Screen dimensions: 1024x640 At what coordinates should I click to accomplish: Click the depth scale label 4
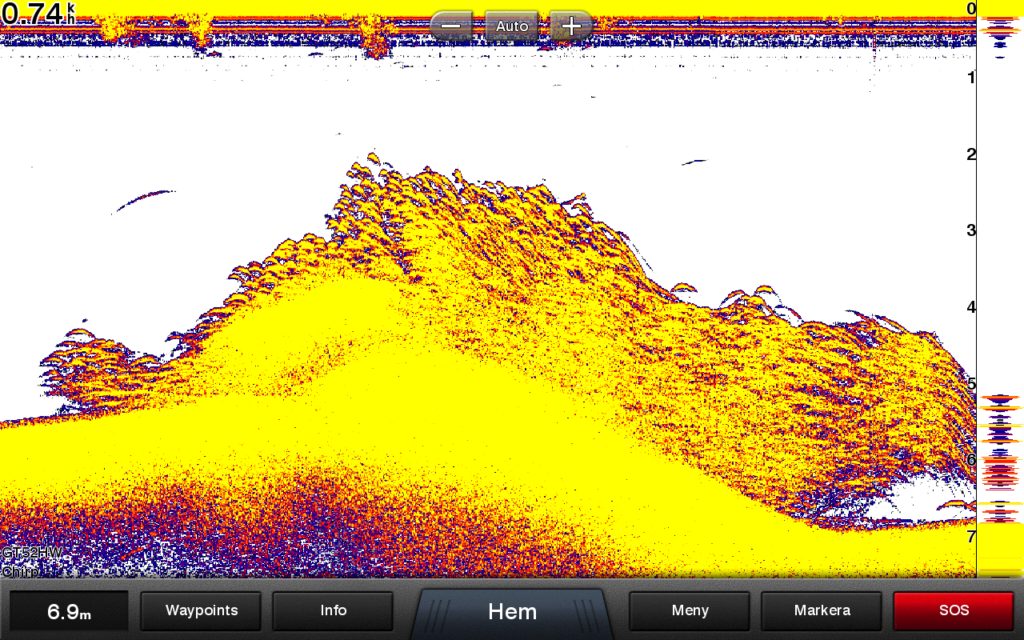pos(970,308)
